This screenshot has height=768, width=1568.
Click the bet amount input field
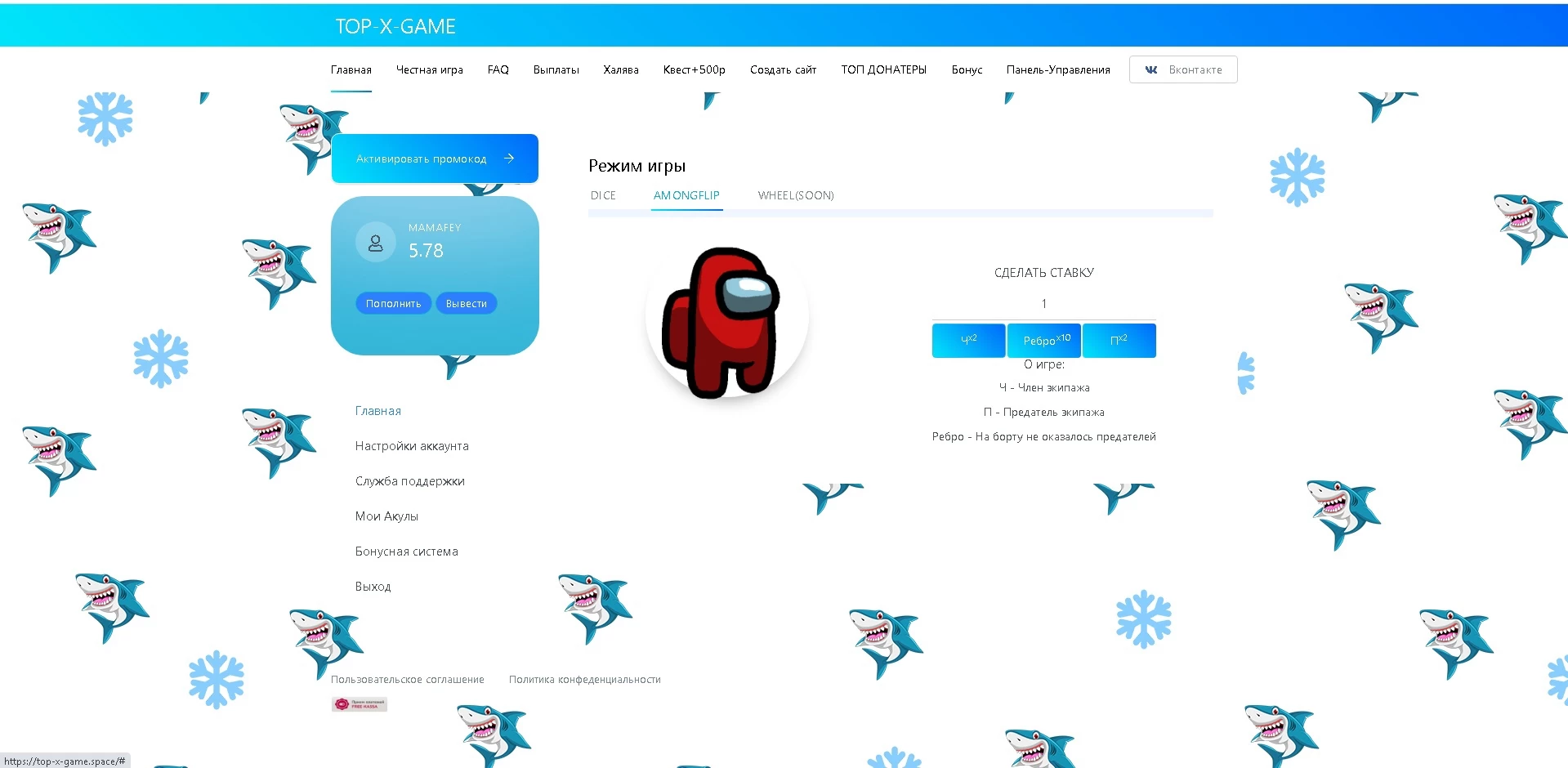[x=1044, y=304]
